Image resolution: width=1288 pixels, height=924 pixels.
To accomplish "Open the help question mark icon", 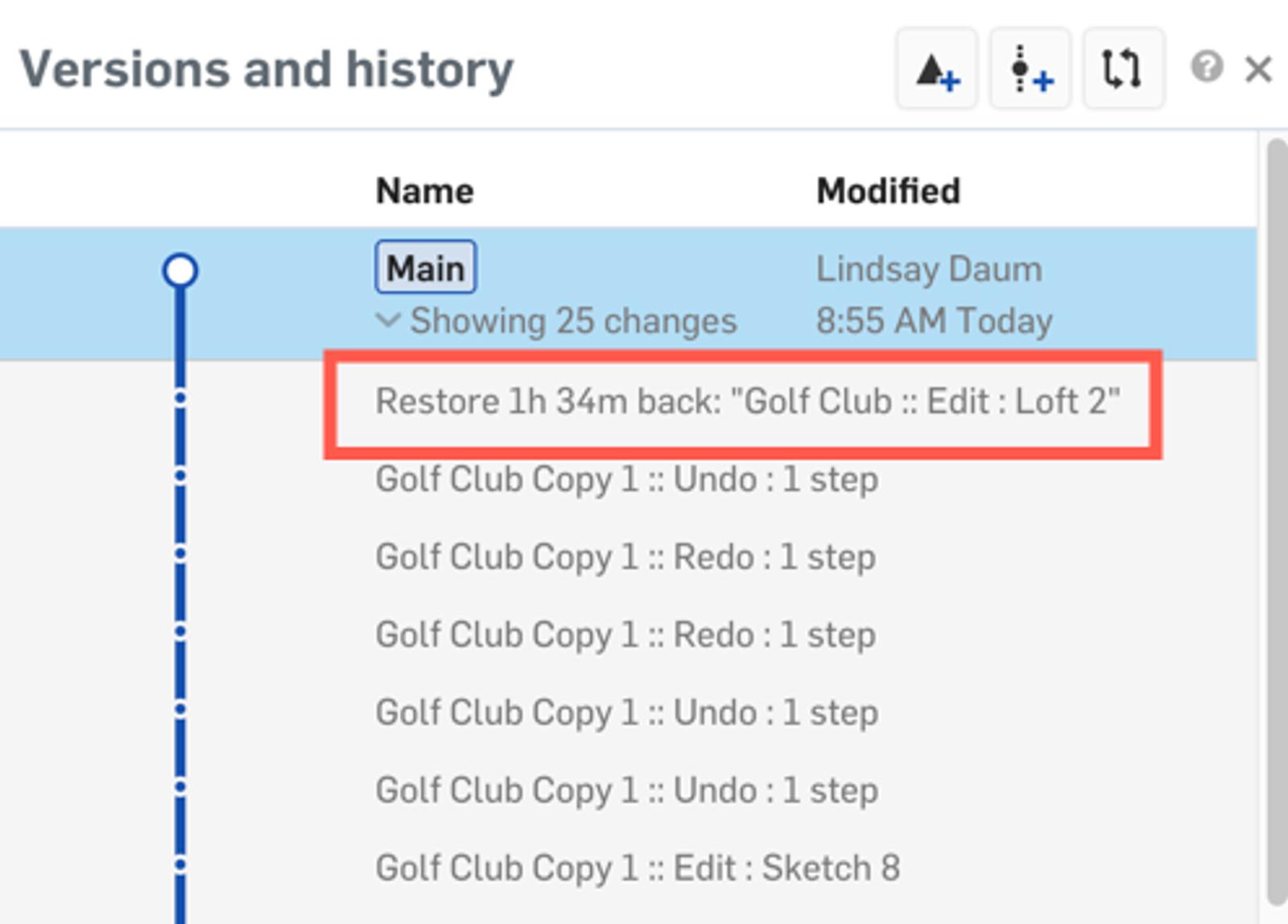I will click(1207, 68).
